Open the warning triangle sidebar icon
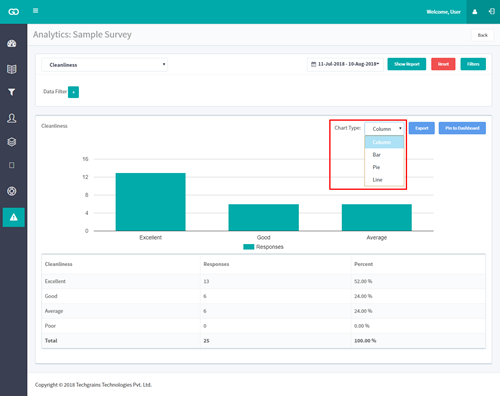500x396 pixels. point(14,217)
